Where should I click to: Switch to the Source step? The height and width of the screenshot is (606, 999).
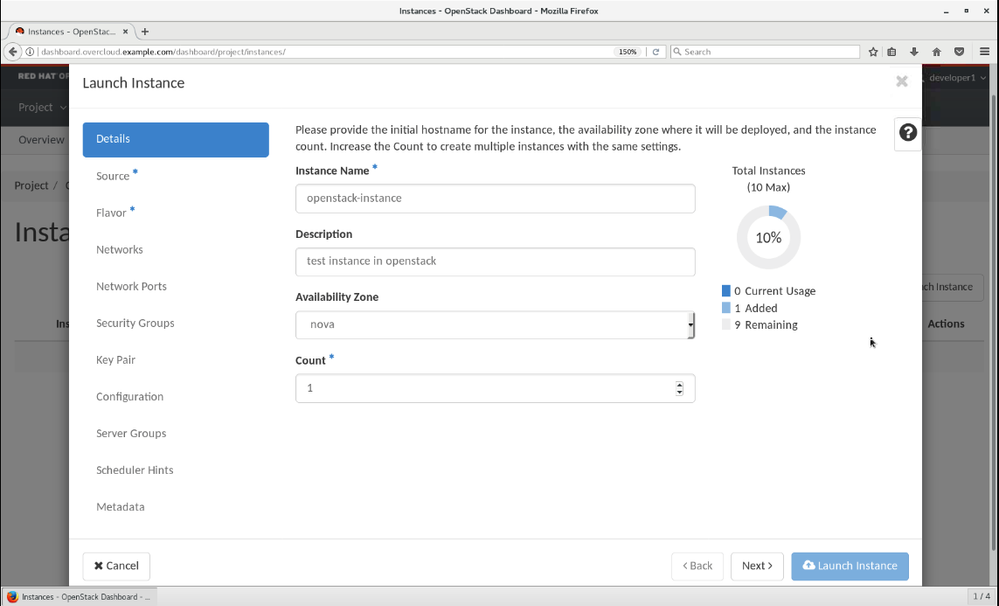pos(113,176)
